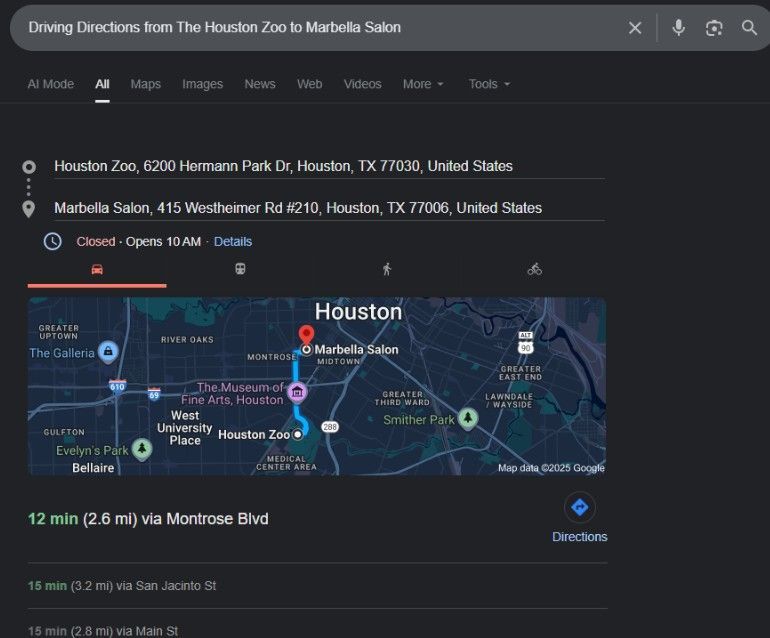The image size is (770, 638).
Task: Click the Greater Third Ward map label
Action: (x=402, y=398)
